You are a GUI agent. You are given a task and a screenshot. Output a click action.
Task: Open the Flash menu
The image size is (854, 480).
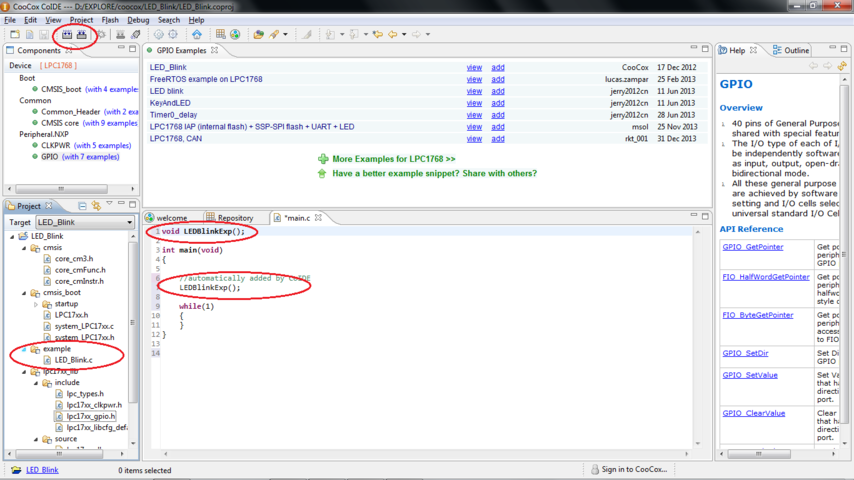[110, 20]
